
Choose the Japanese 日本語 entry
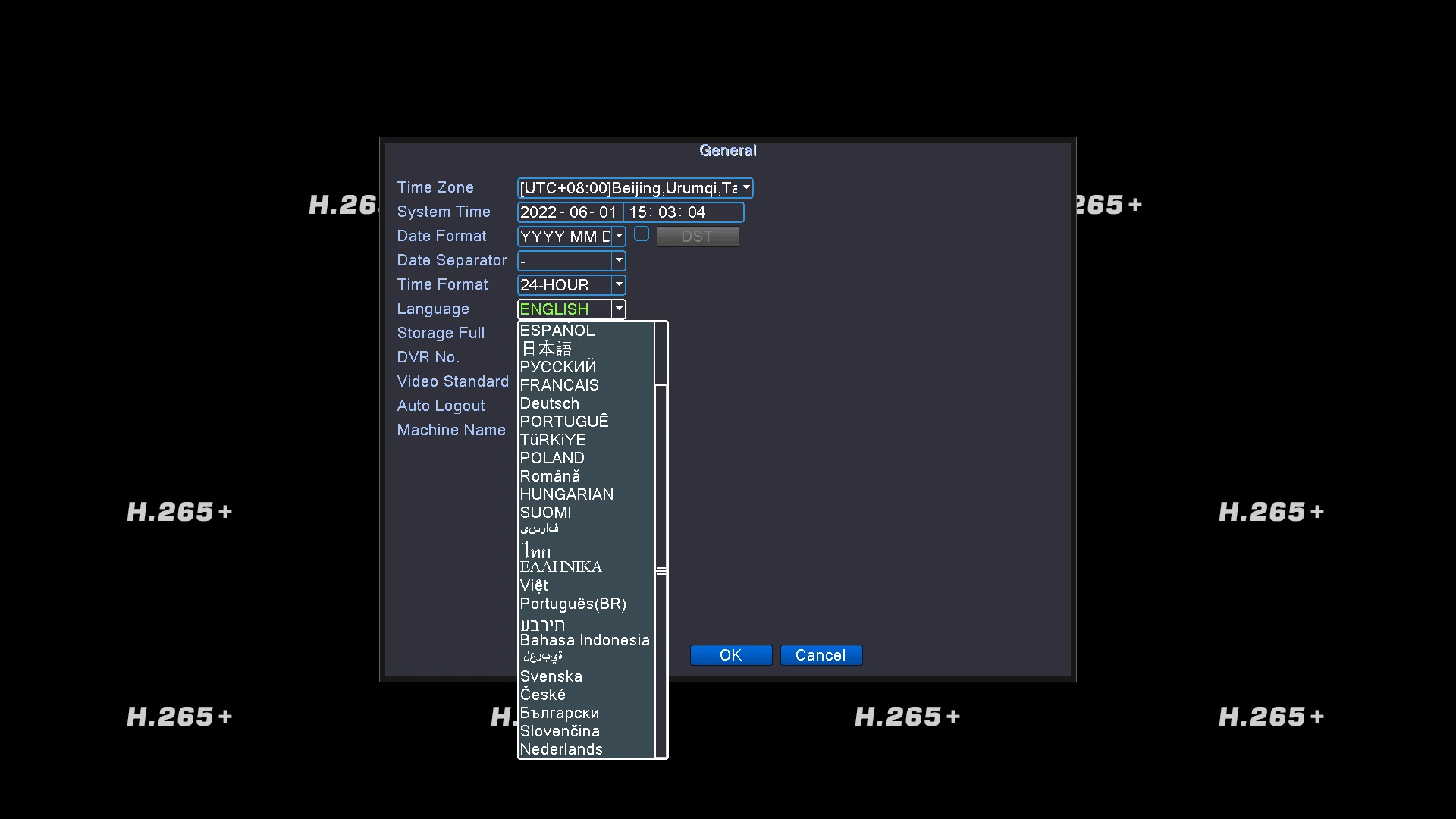[546, 349]
